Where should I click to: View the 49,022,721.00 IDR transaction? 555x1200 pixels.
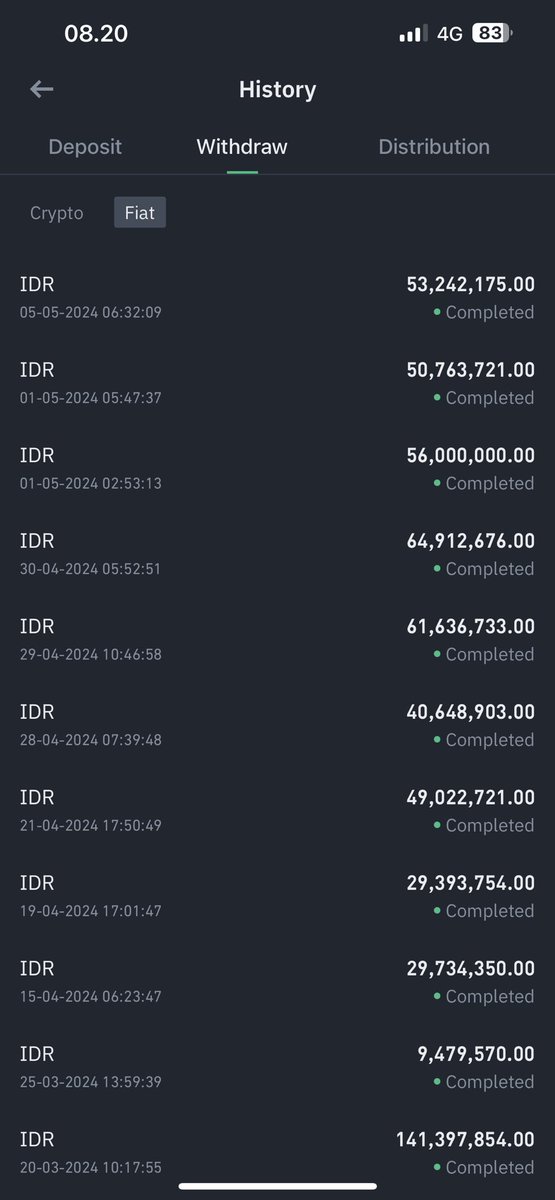(277, 811)
